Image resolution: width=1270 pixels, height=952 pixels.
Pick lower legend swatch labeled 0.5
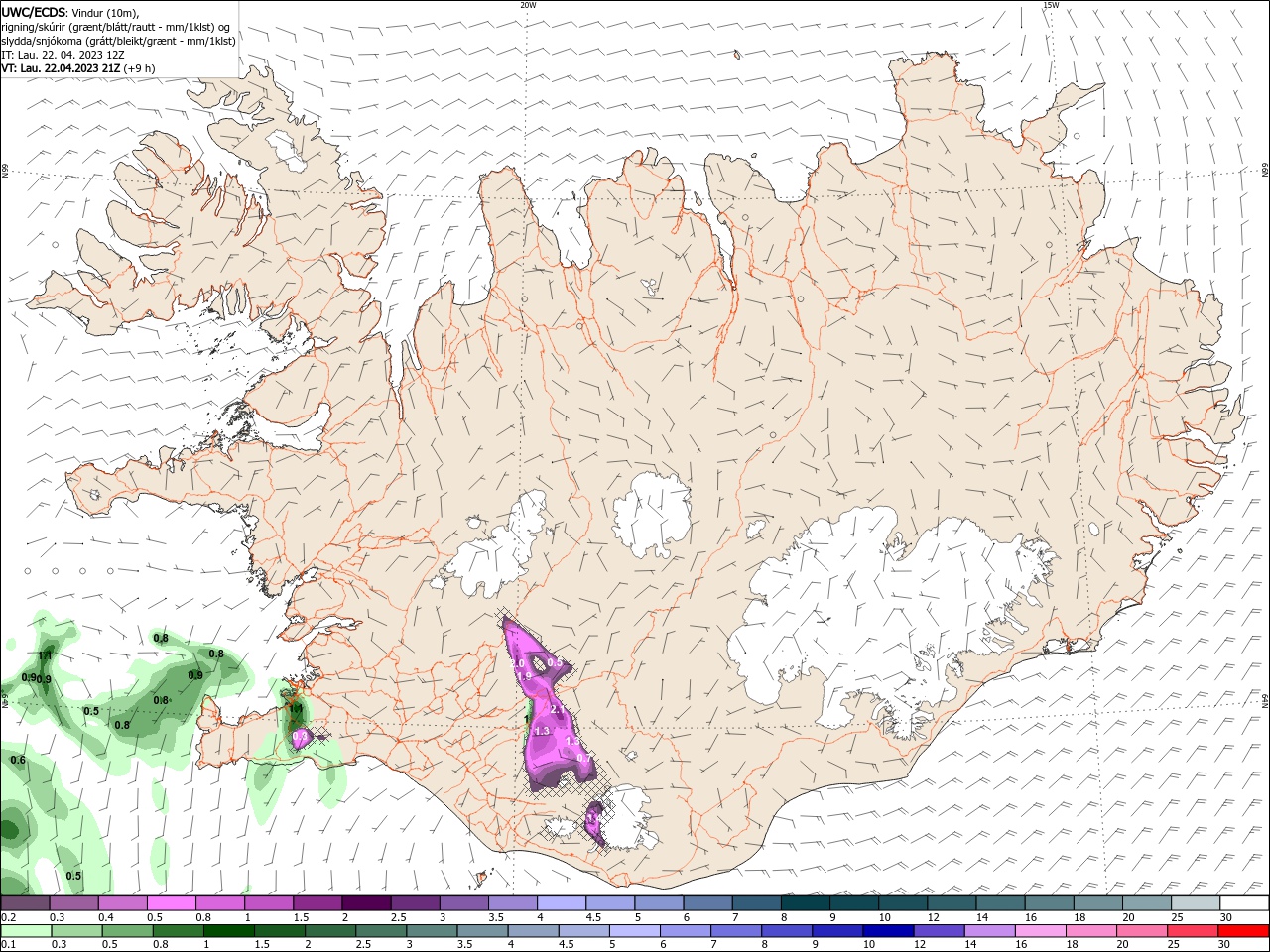[127, 931]
